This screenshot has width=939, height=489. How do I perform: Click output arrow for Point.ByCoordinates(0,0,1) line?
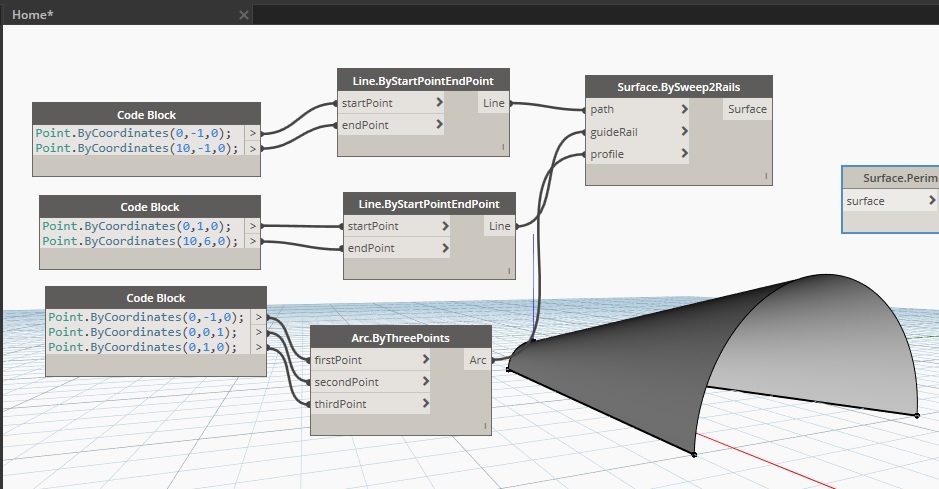(x=259, y=332)
